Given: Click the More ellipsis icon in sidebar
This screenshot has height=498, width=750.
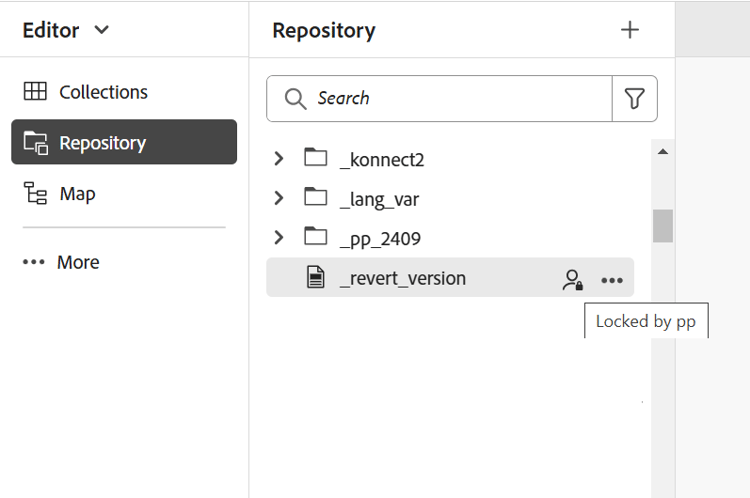Looking at the screenshot, I should pos(34,262).
